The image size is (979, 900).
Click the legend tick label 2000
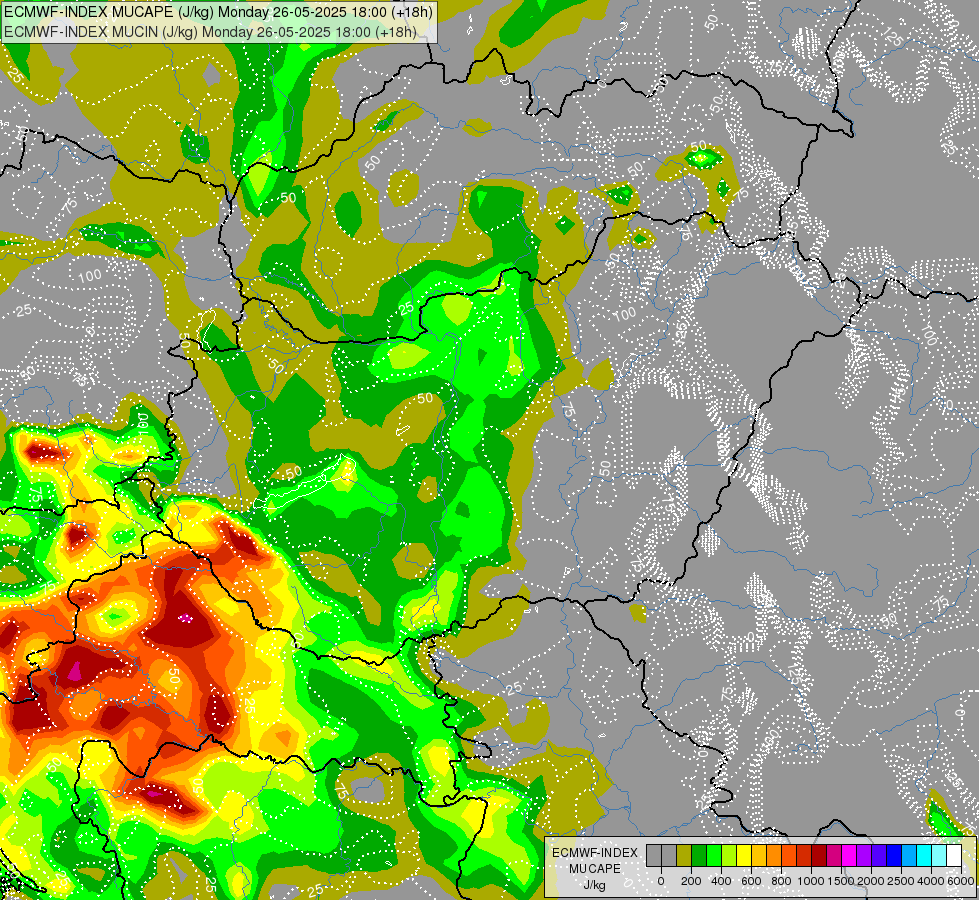click(871, 881)
